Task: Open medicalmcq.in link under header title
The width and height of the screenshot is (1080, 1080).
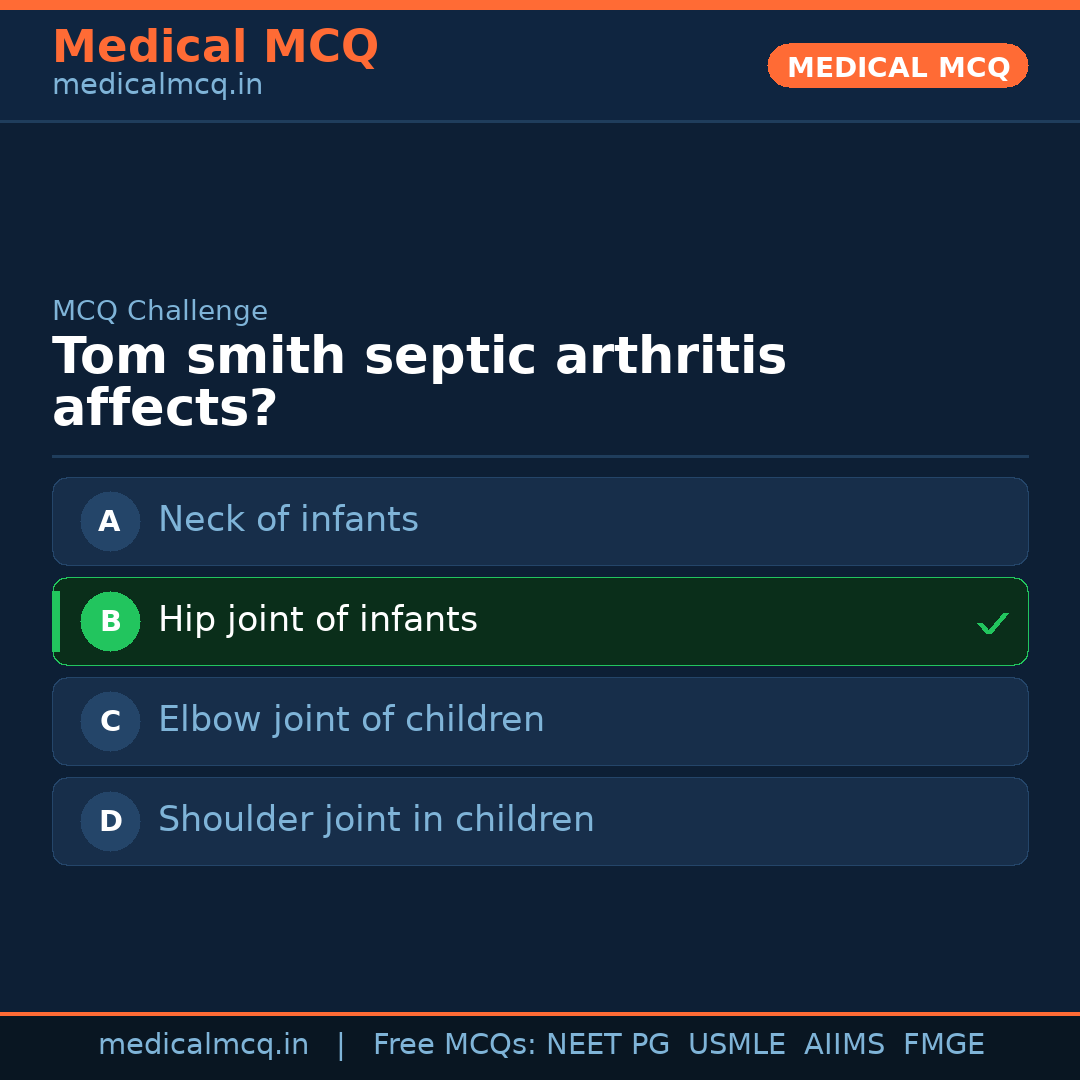Action: point(157,86)
